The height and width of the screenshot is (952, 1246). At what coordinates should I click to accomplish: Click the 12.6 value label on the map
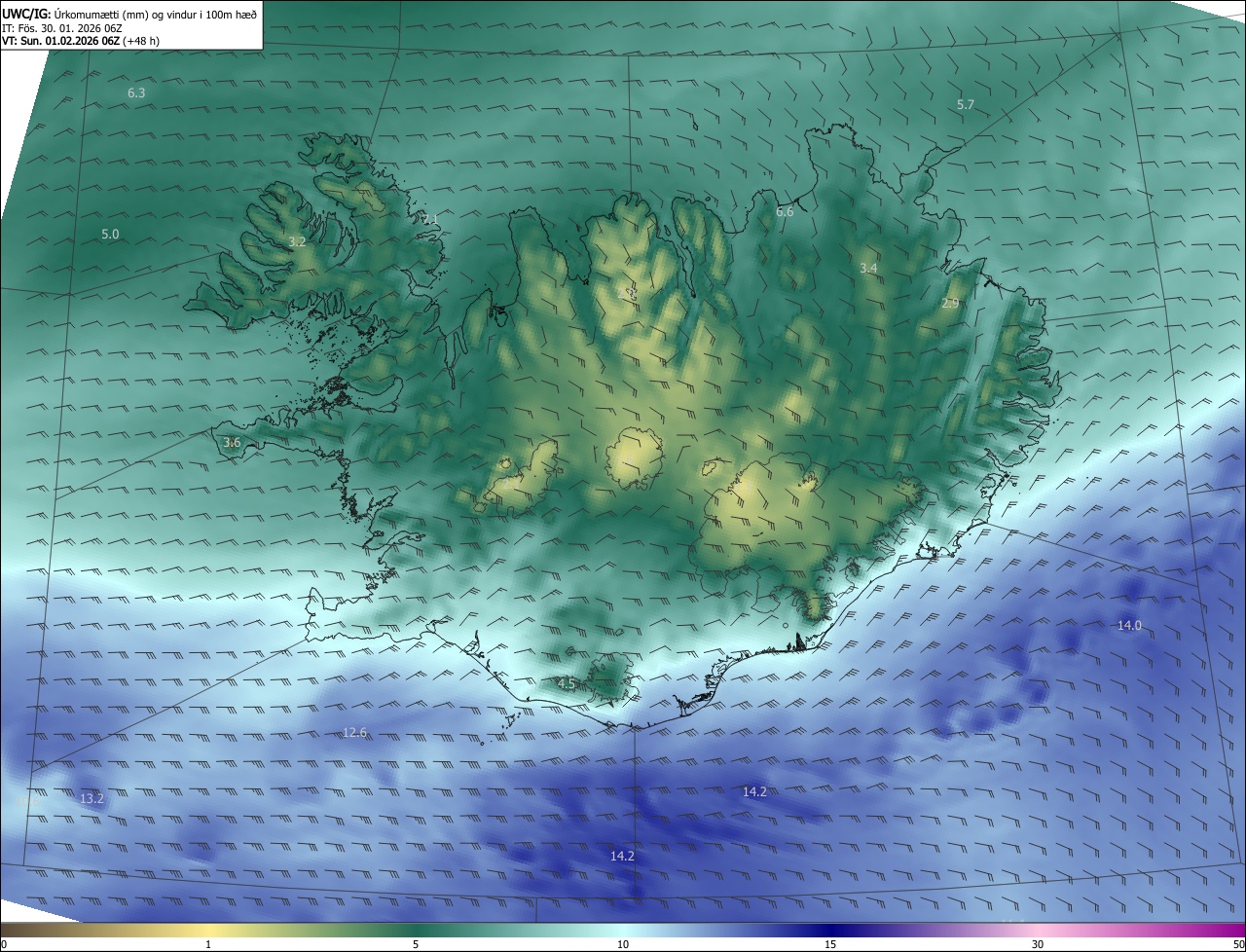[x=355, y=732]
